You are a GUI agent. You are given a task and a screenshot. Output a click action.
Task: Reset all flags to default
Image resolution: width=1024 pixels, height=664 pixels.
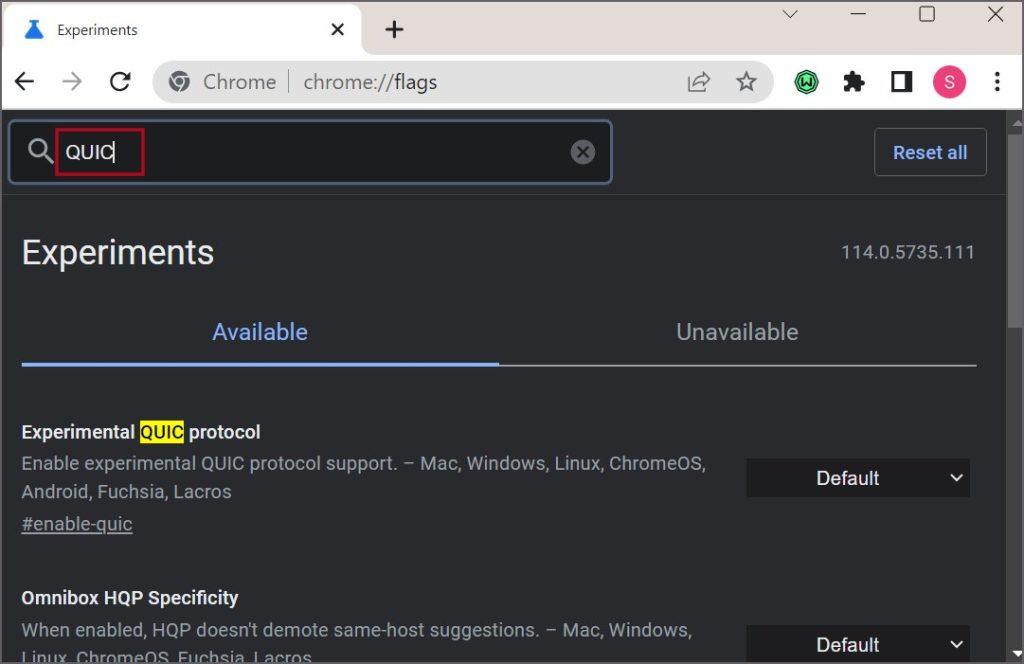click(x=930, y=152)
